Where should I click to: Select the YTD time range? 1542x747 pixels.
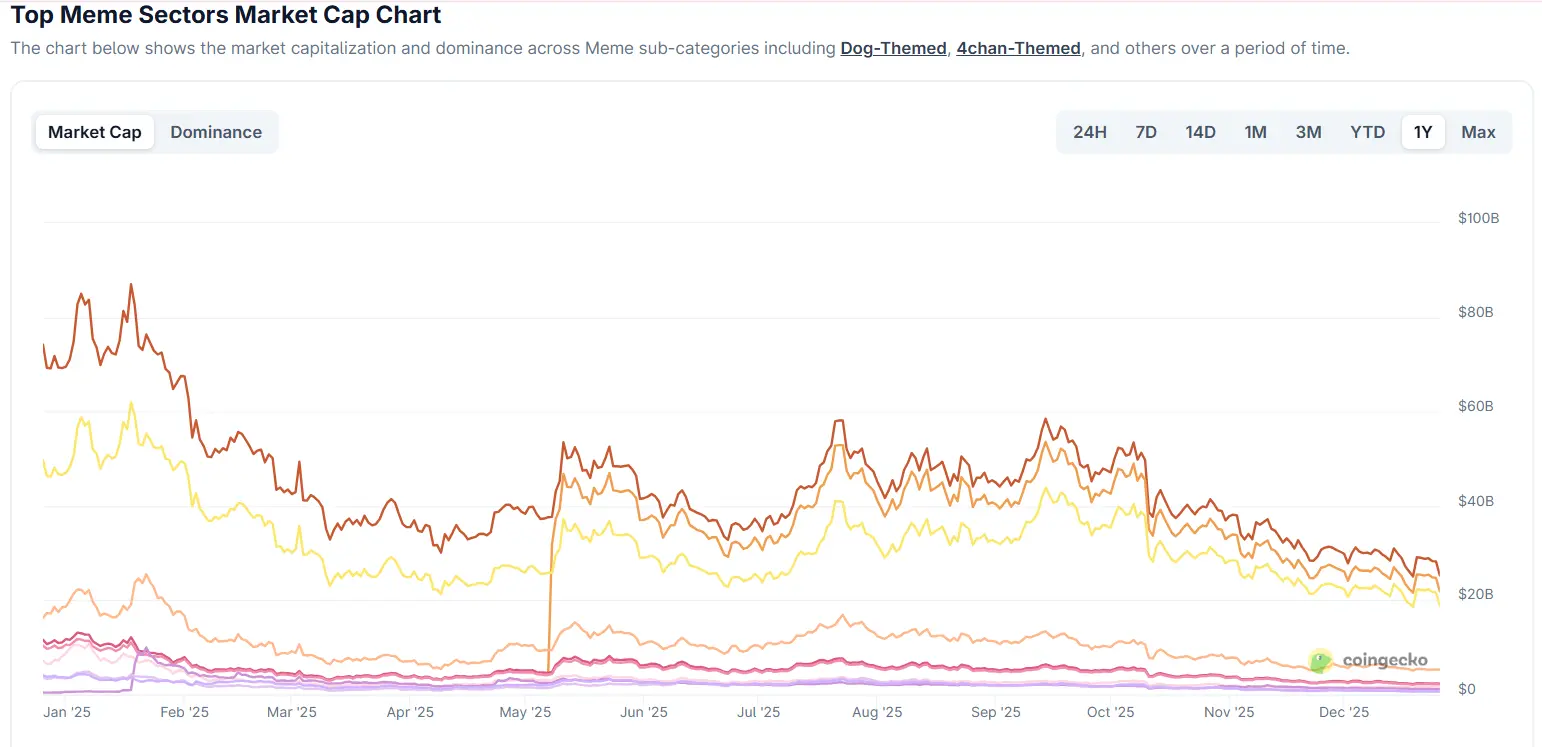point(1366,131)
